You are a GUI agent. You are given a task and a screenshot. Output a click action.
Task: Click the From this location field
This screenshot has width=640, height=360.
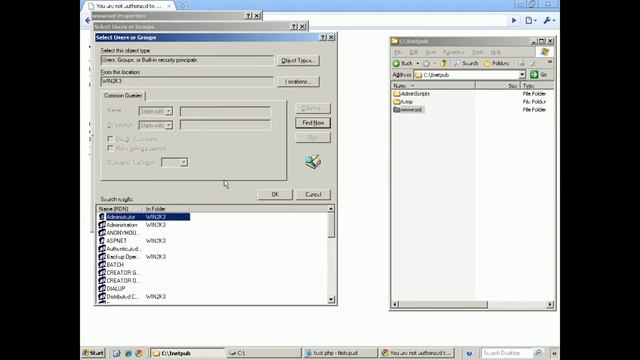pos(187,81)
